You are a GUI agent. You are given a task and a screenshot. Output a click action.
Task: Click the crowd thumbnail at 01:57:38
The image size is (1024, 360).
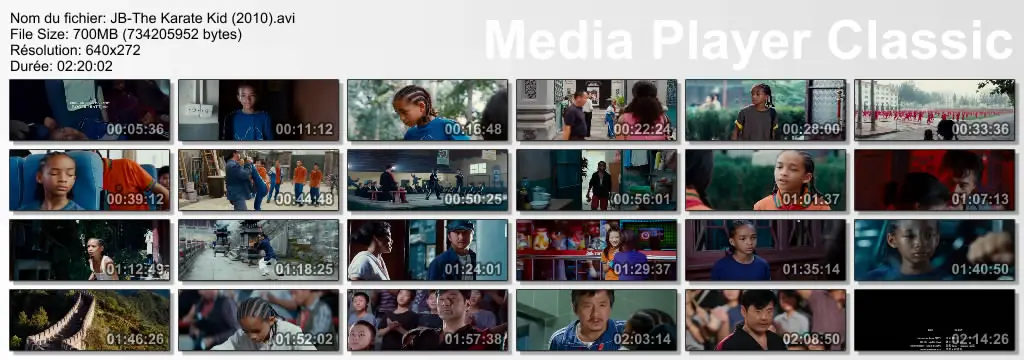428,320
